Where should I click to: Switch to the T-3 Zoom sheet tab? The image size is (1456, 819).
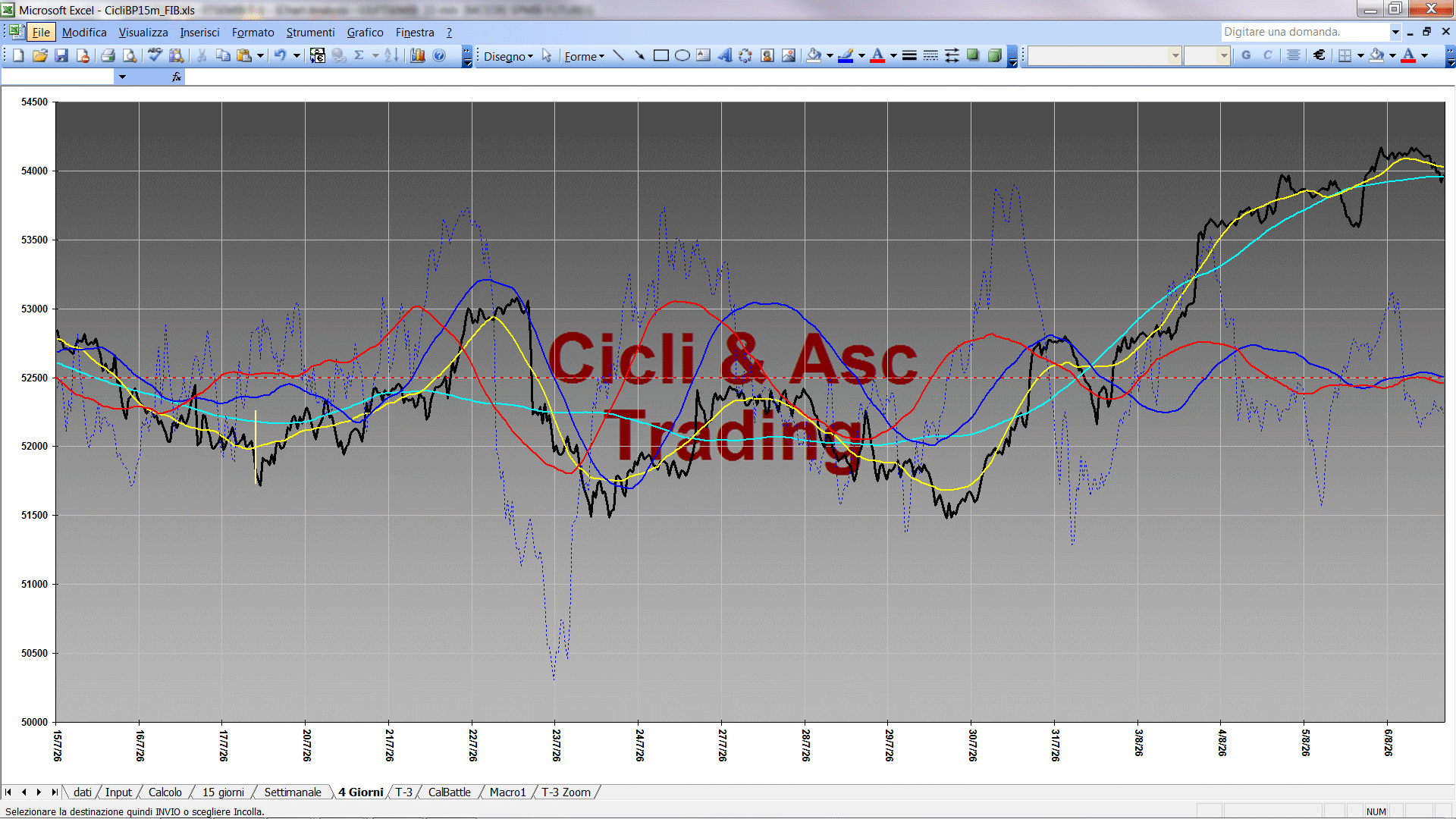pos(566,792)
